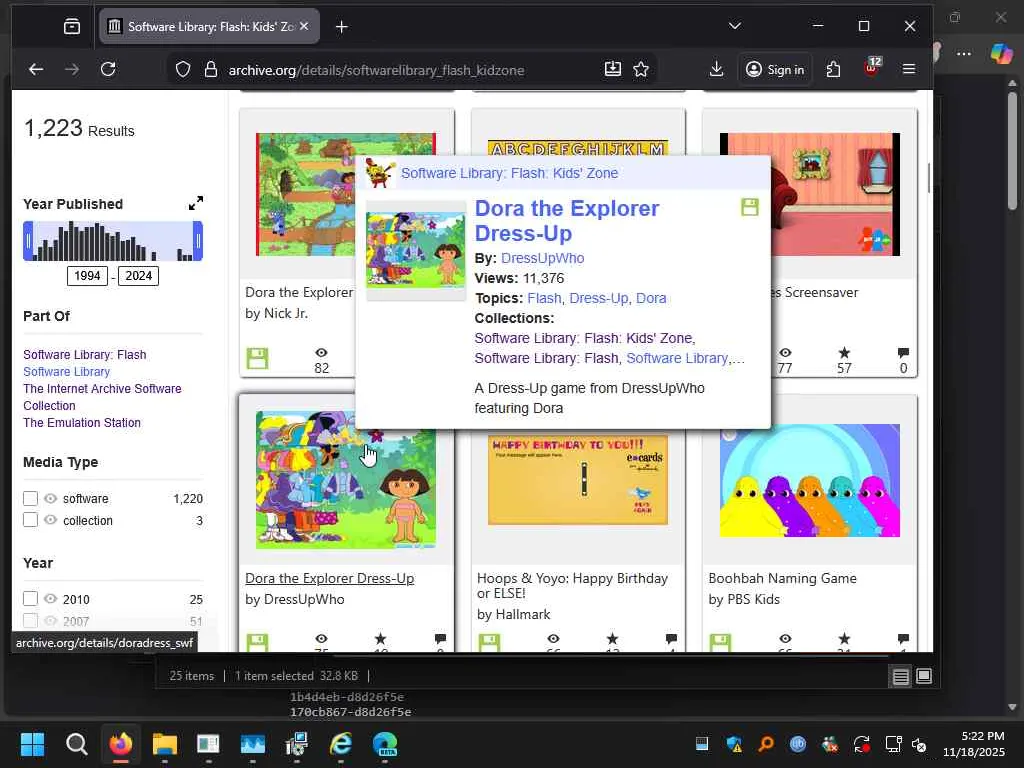The image size is (1024, 768).
Task: Open Firefox downloads panel
Action: pos(716,69)
